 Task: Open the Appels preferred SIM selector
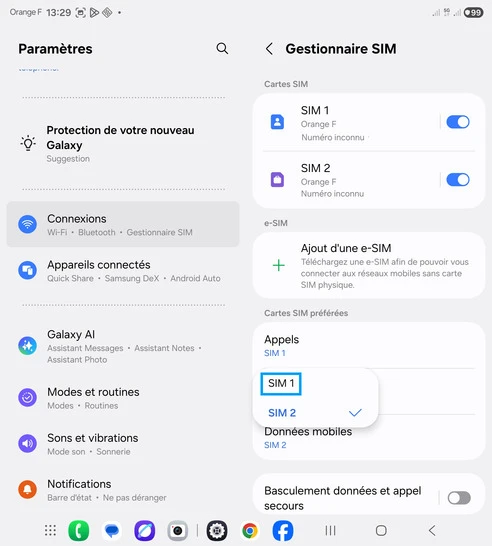pos(369,345)
